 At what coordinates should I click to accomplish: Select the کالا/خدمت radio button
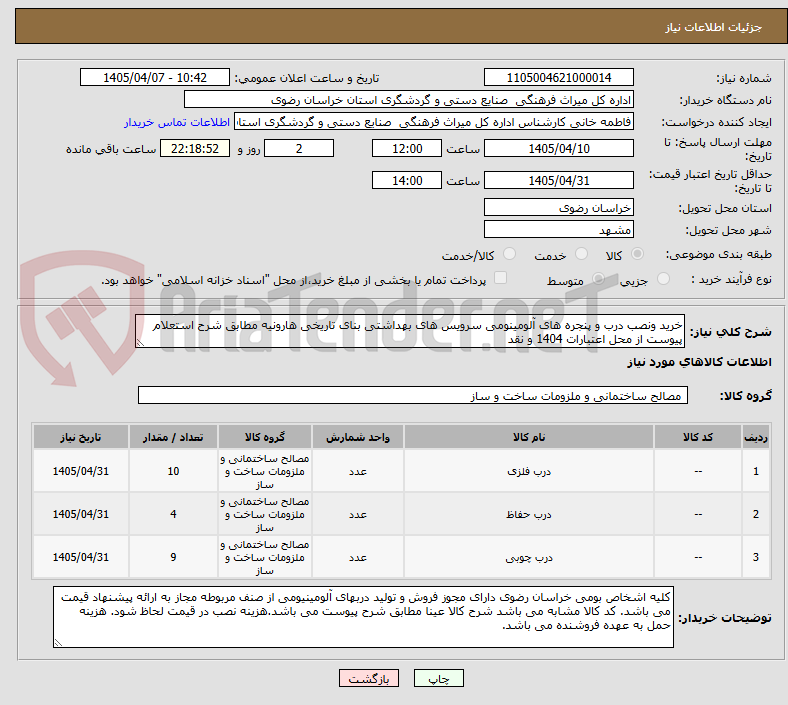[510, 254]
